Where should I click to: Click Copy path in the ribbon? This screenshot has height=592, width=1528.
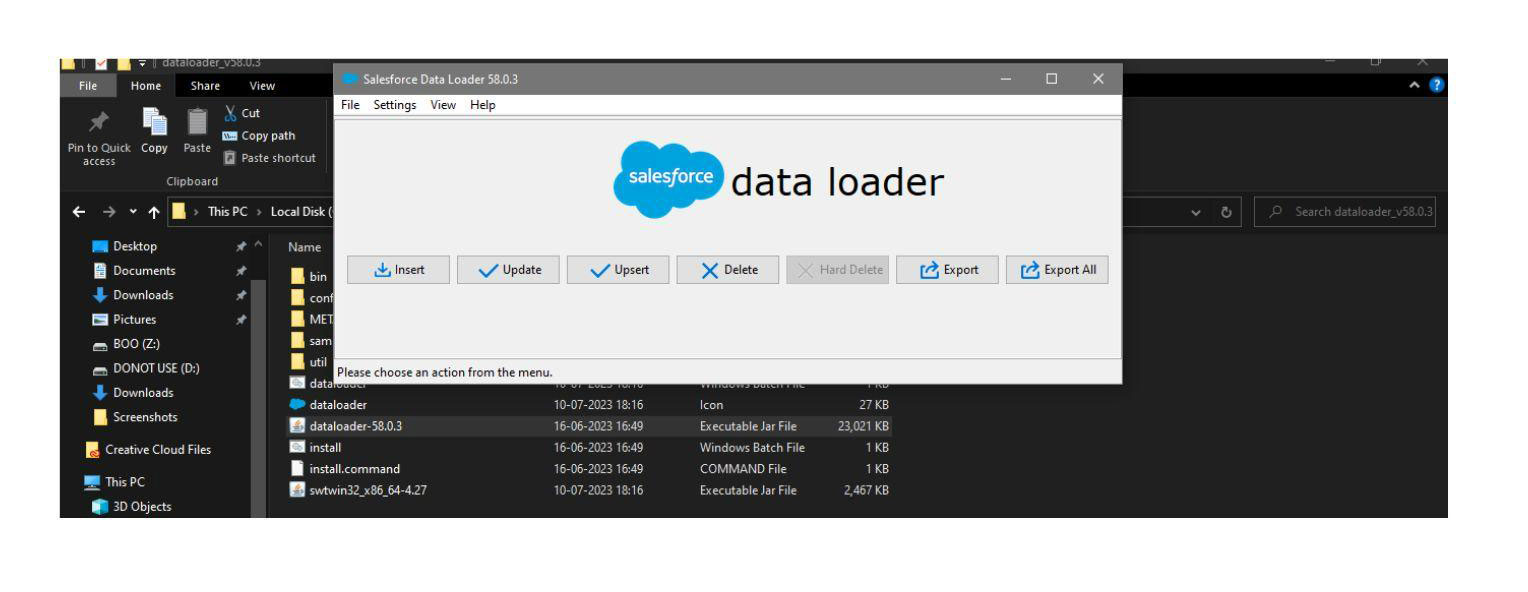point(258,136)
